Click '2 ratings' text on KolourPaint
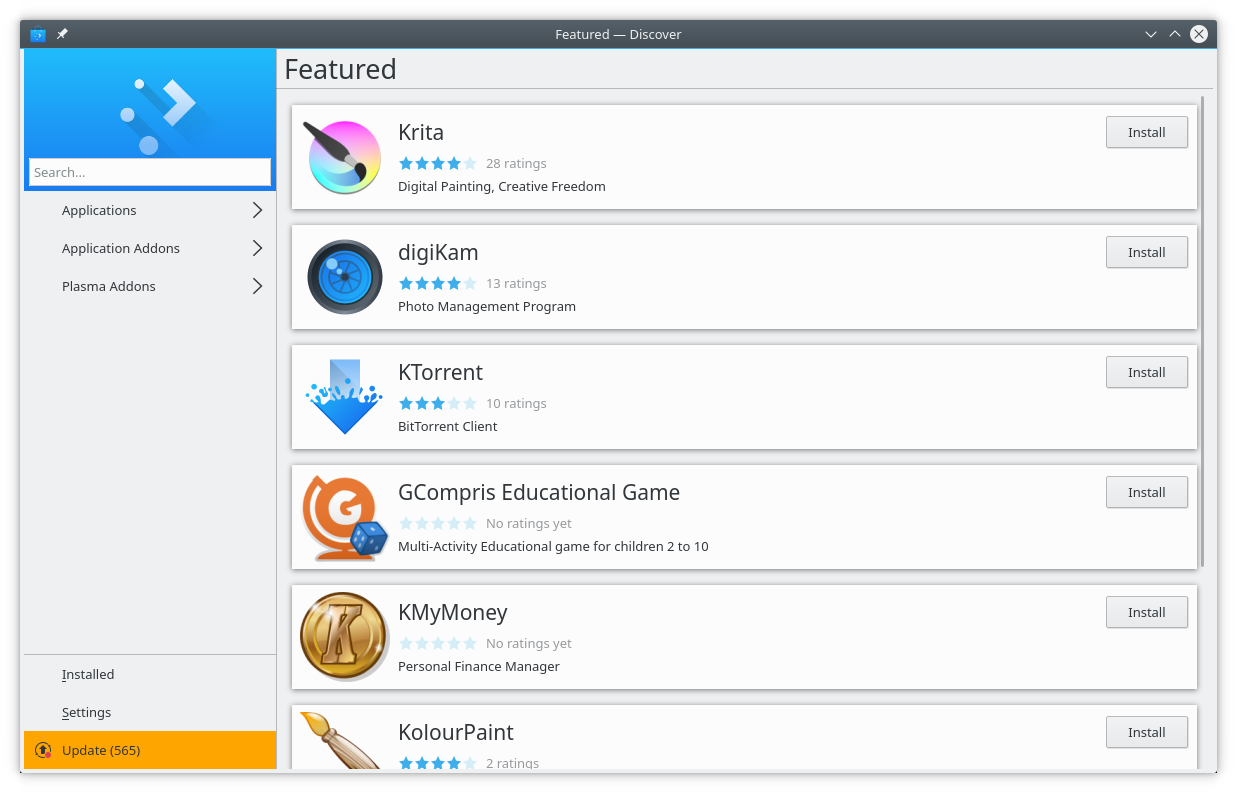1237x793 pixels. point(512,763)
